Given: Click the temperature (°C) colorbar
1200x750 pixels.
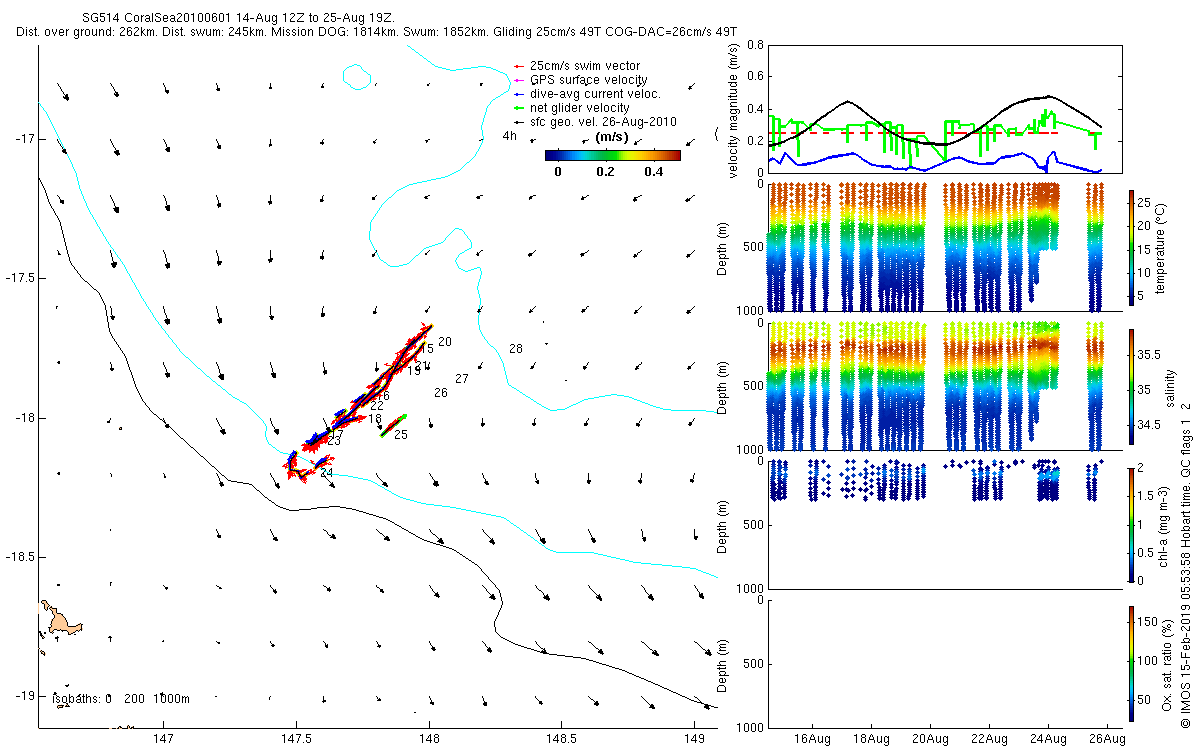Looking at the screenshot, I should coord(1132,246).
